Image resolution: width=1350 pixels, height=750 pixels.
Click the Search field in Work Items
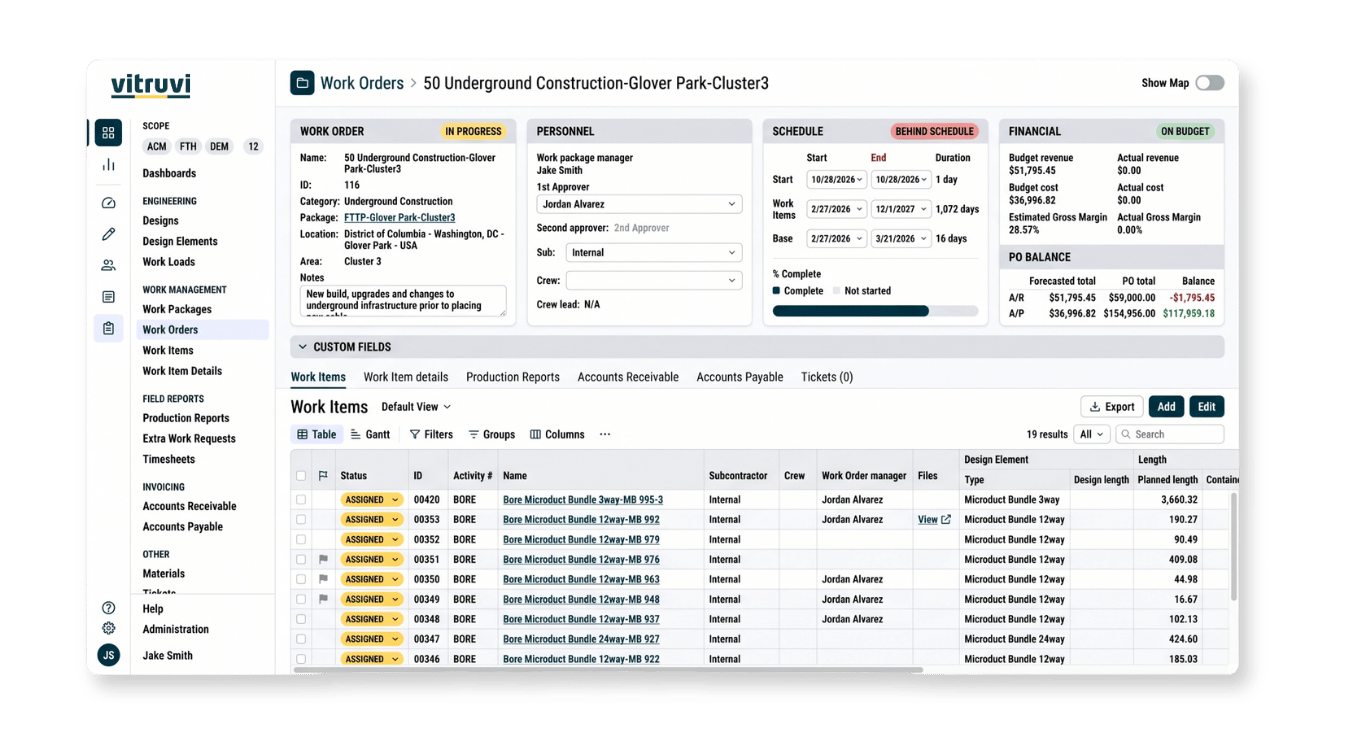[x=1169, y=434]
